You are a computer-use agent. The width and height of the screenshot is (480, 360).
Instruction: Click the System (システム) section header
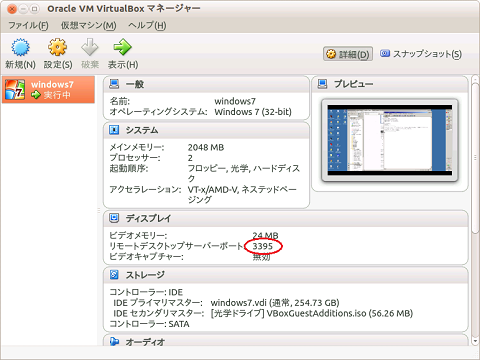pyautogui.click(x=206, y=130)
